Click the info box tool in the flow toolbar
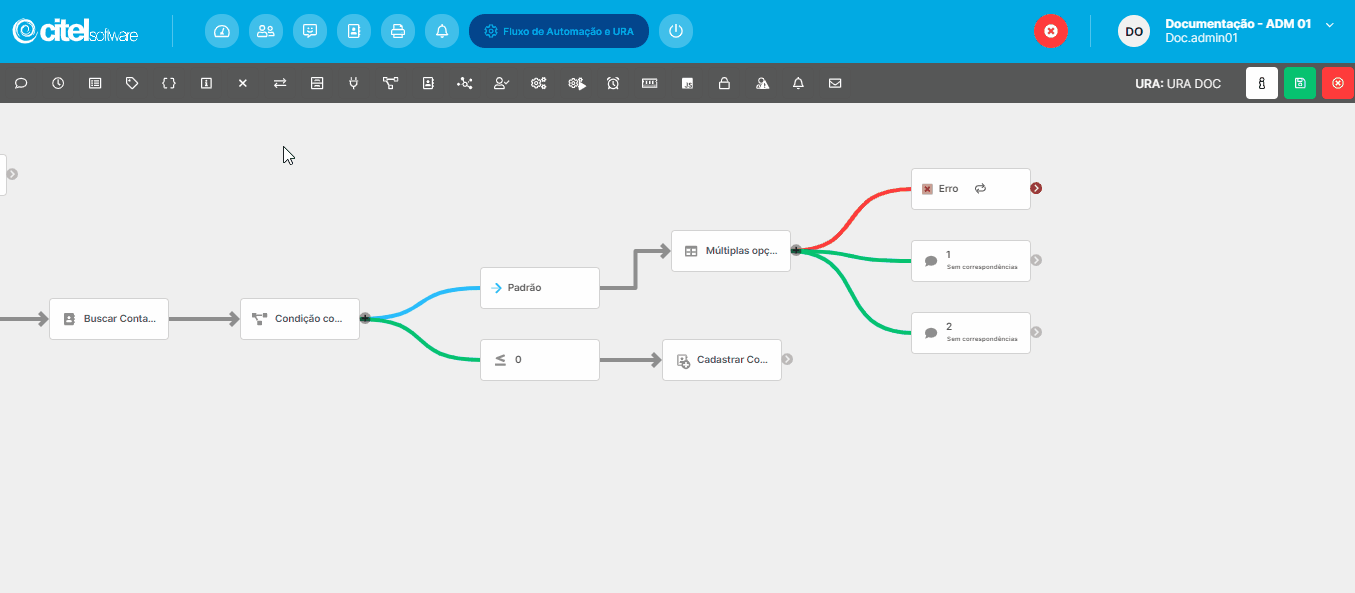The height and width of the screenshot is (593, 1355). click(x=206, y=84)
